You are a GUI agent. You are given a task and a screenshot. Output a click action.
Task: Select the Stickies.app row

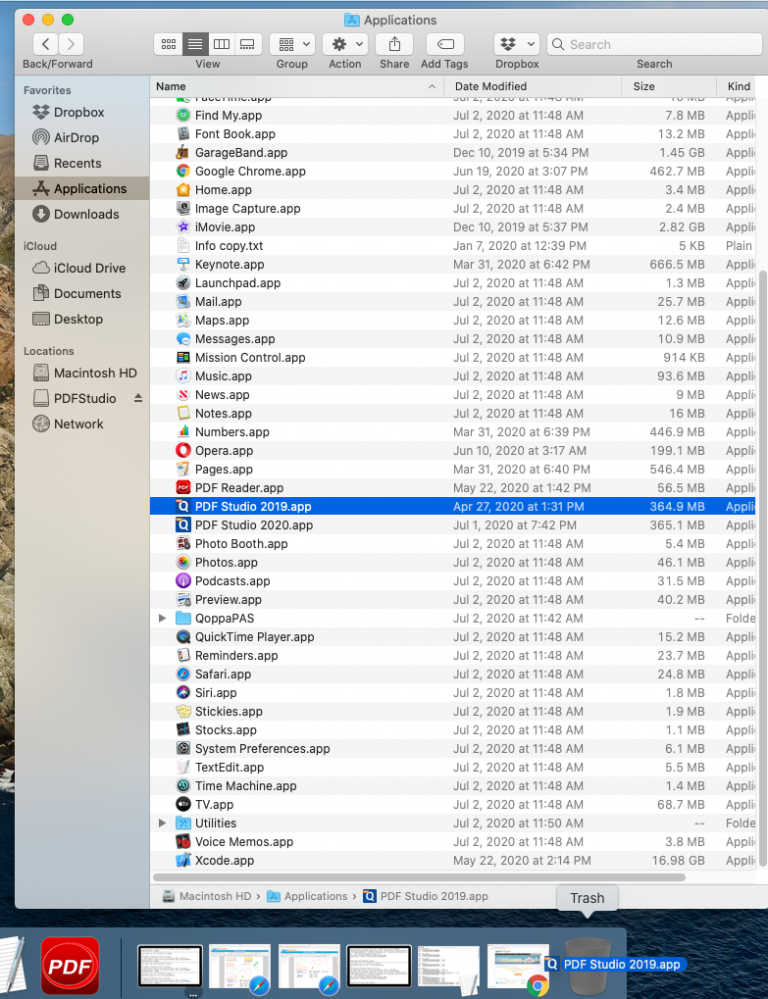point(453,711)
